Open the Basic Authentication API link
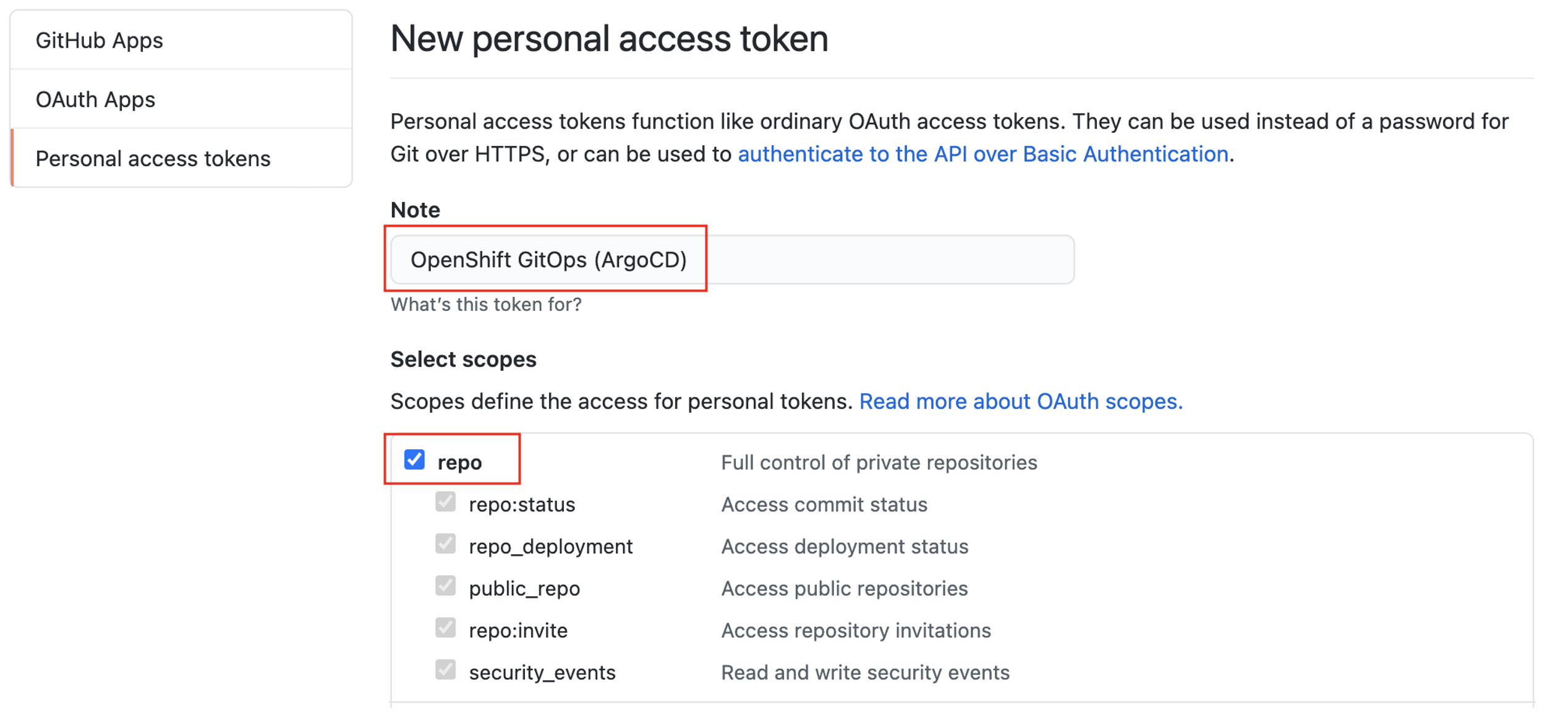This screenshot has height=723, width=1568. (982, 154)
